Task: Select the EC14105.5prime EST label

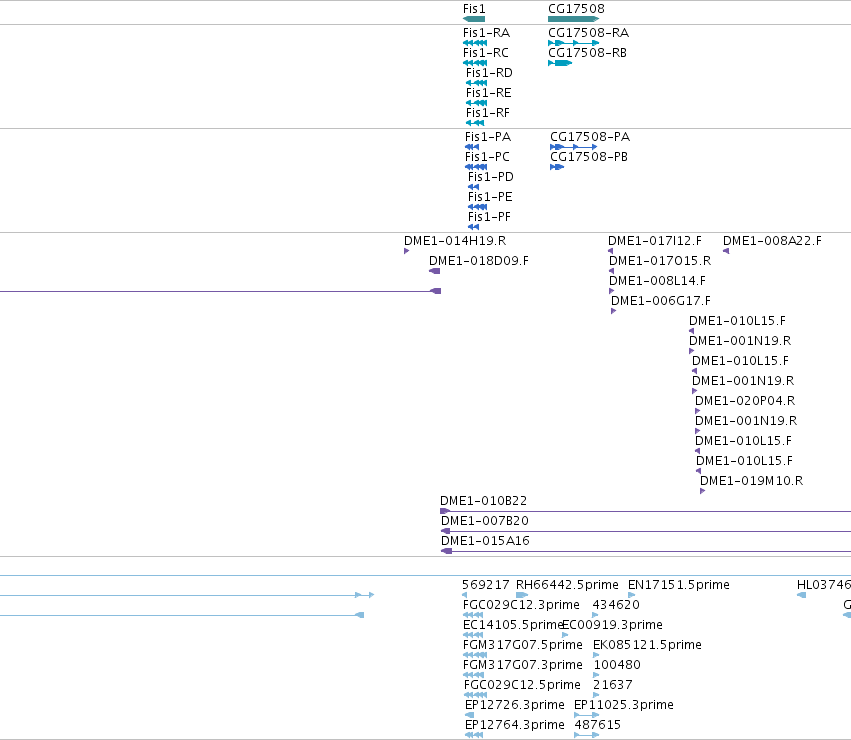Action: coord(512,625)
